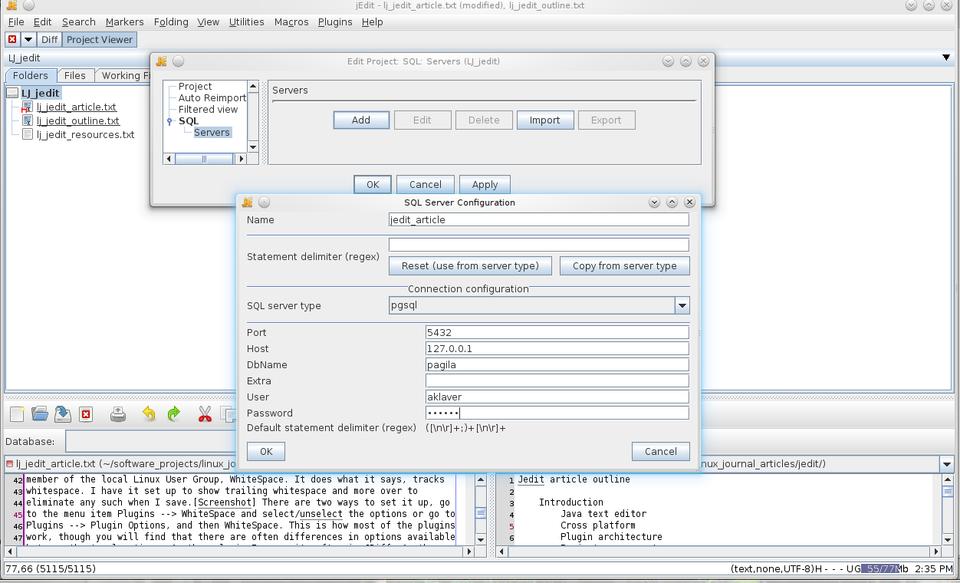
Task: Click the Open File folder icon
Action: click(x=40, y=414)
